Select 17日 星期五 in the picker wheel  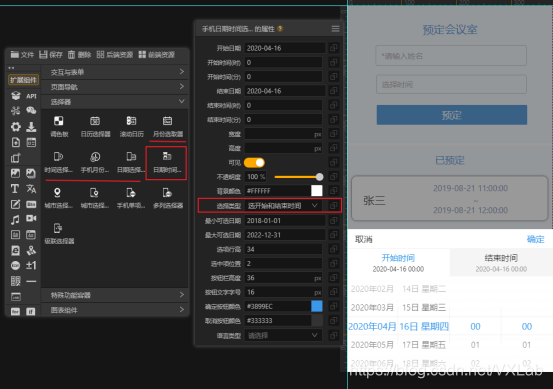click(424, 345)
